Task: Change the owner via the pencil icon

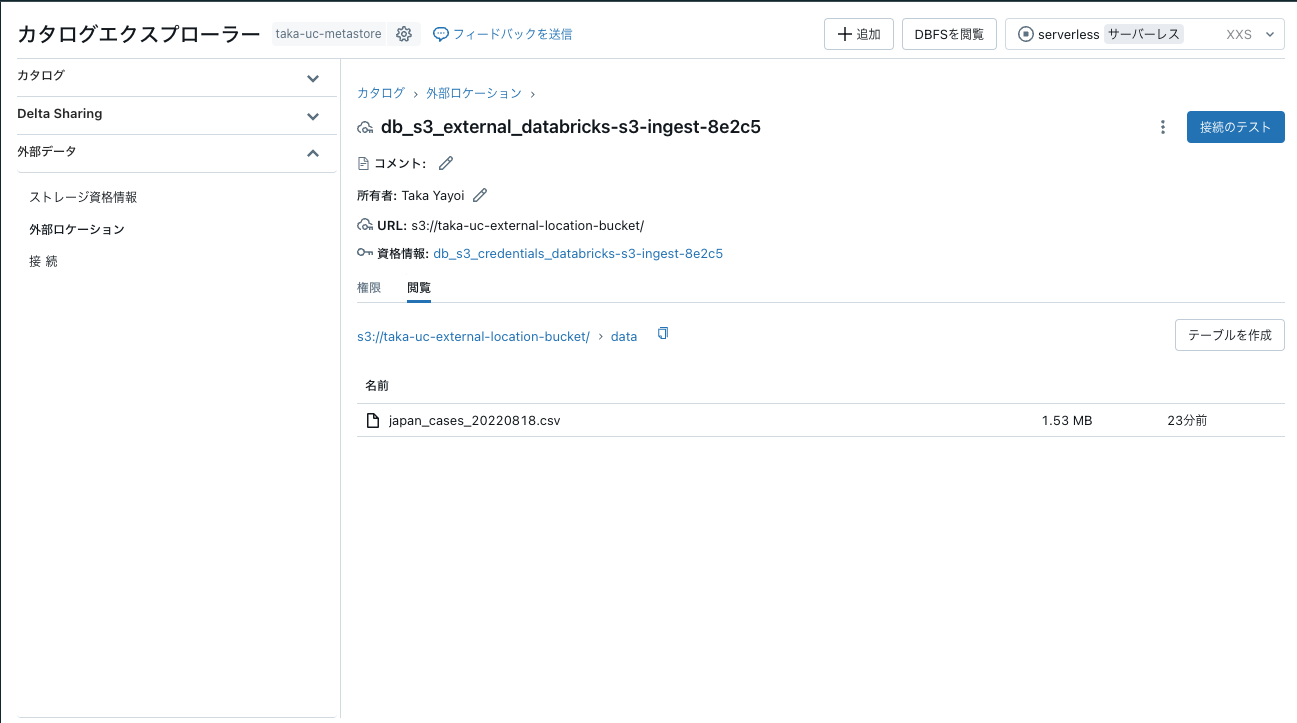Action: point(479,194)
